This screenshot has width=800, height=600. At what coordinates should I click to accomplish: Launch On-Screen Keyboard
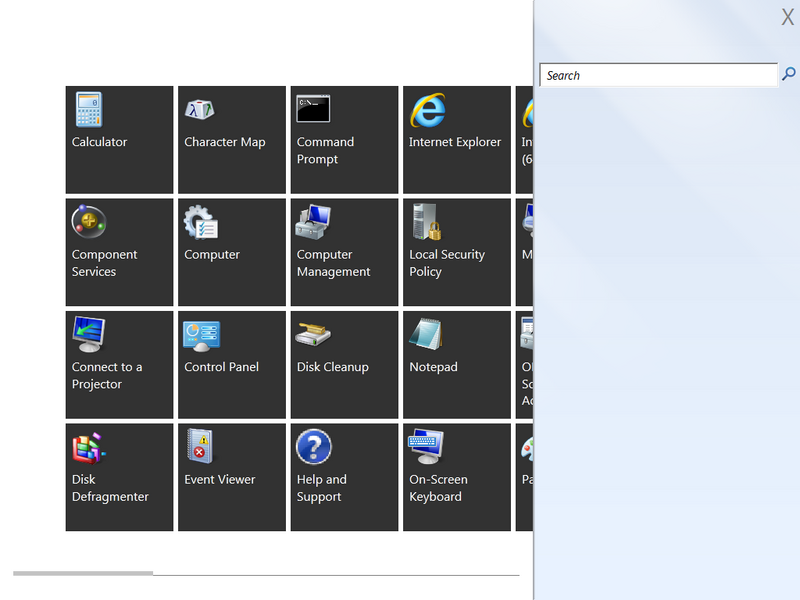point(456,477)
